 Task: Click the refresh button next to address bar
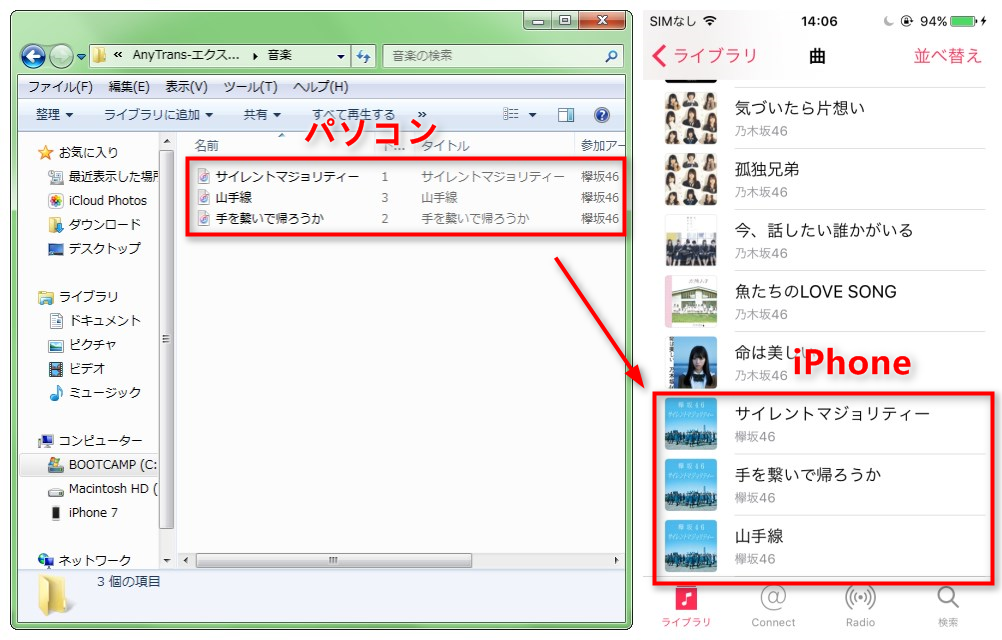pyautogui.click(x=364, y=56)
